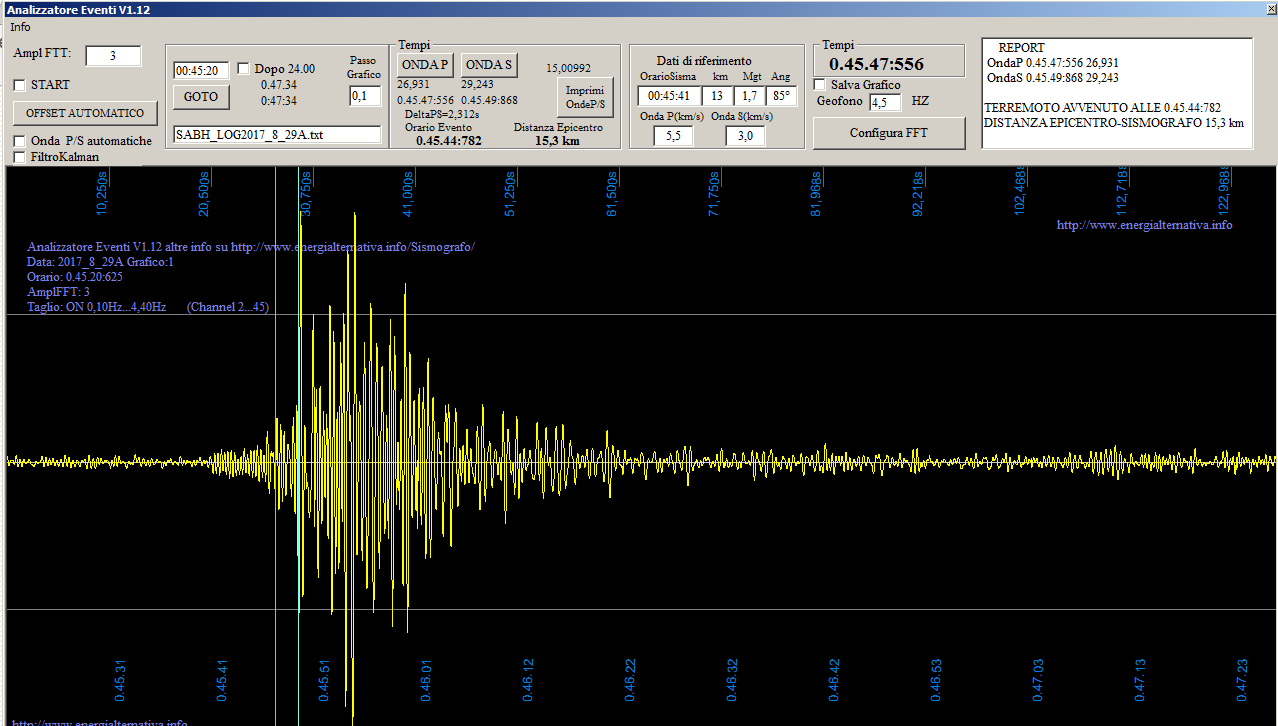The image size is (1278, 726).
Task: Tick the Salva Grafico checkbox
Action: pyautogui.click(x=820, y=85)
